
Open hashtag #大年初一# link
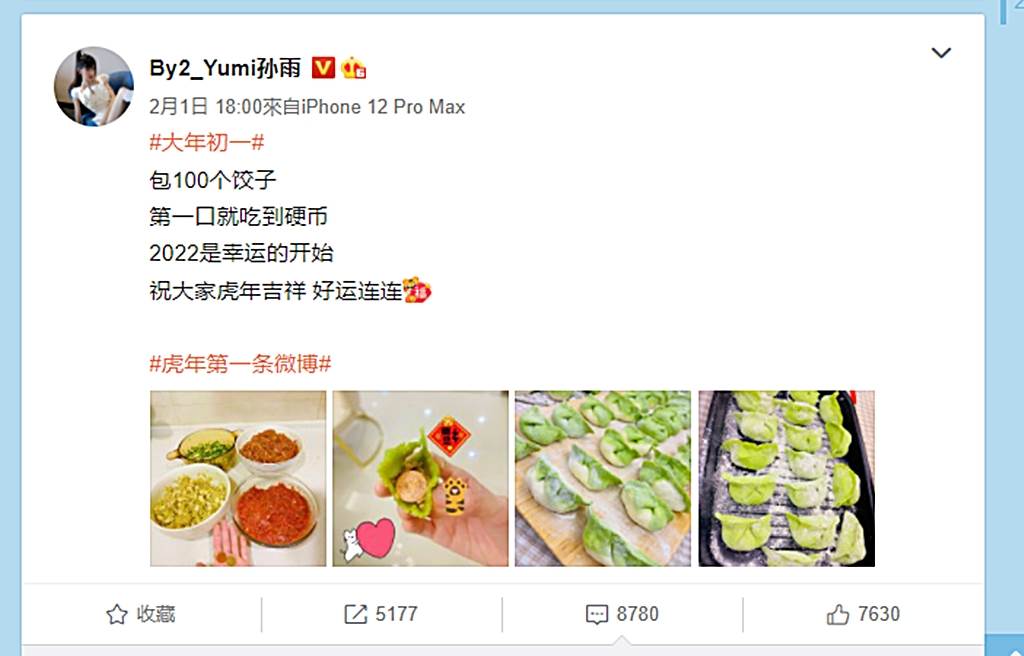207,142
